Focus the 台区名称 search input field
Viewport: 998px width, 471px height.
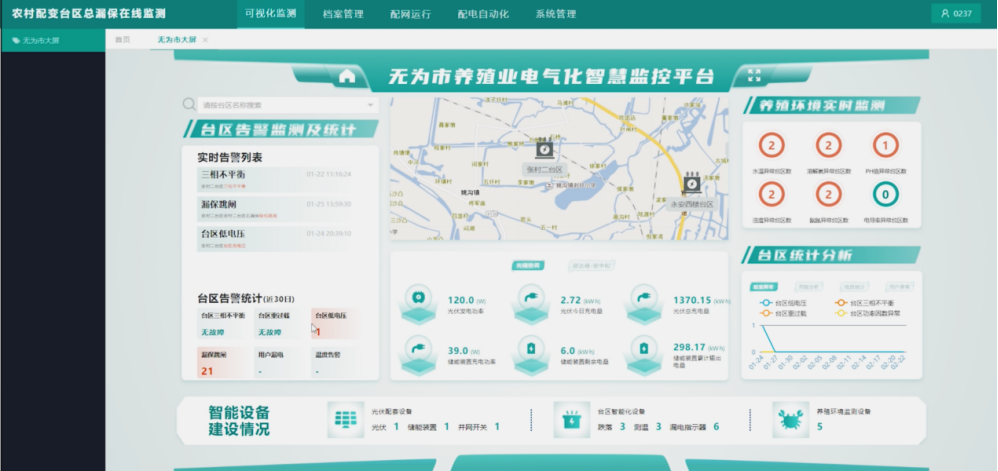(x=287, y=105)
